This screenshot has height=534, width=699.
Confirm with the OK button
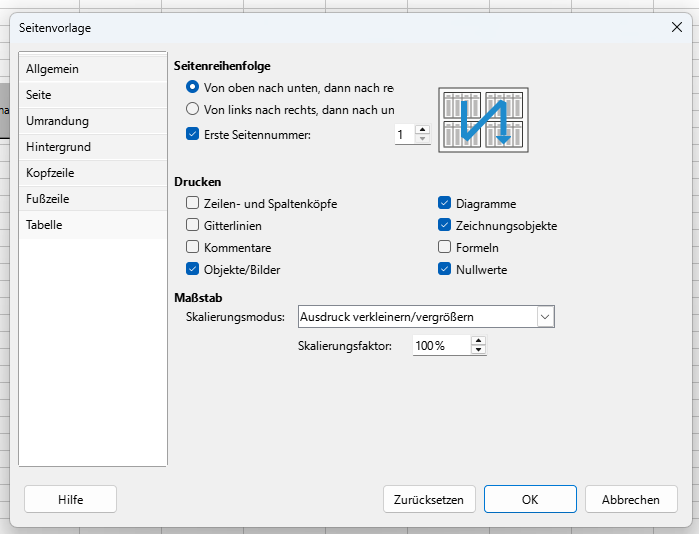(x=530, y=499)
